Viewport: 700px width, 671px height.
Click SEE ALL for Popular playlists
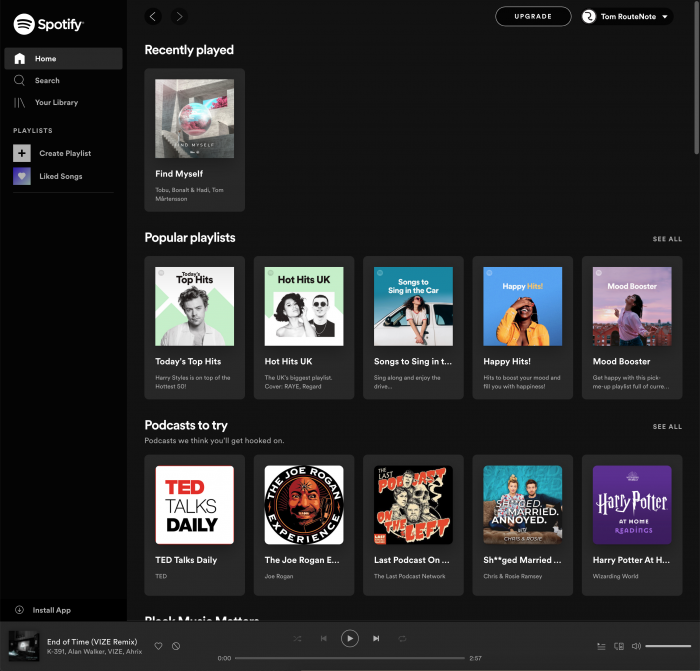(667, 239)
